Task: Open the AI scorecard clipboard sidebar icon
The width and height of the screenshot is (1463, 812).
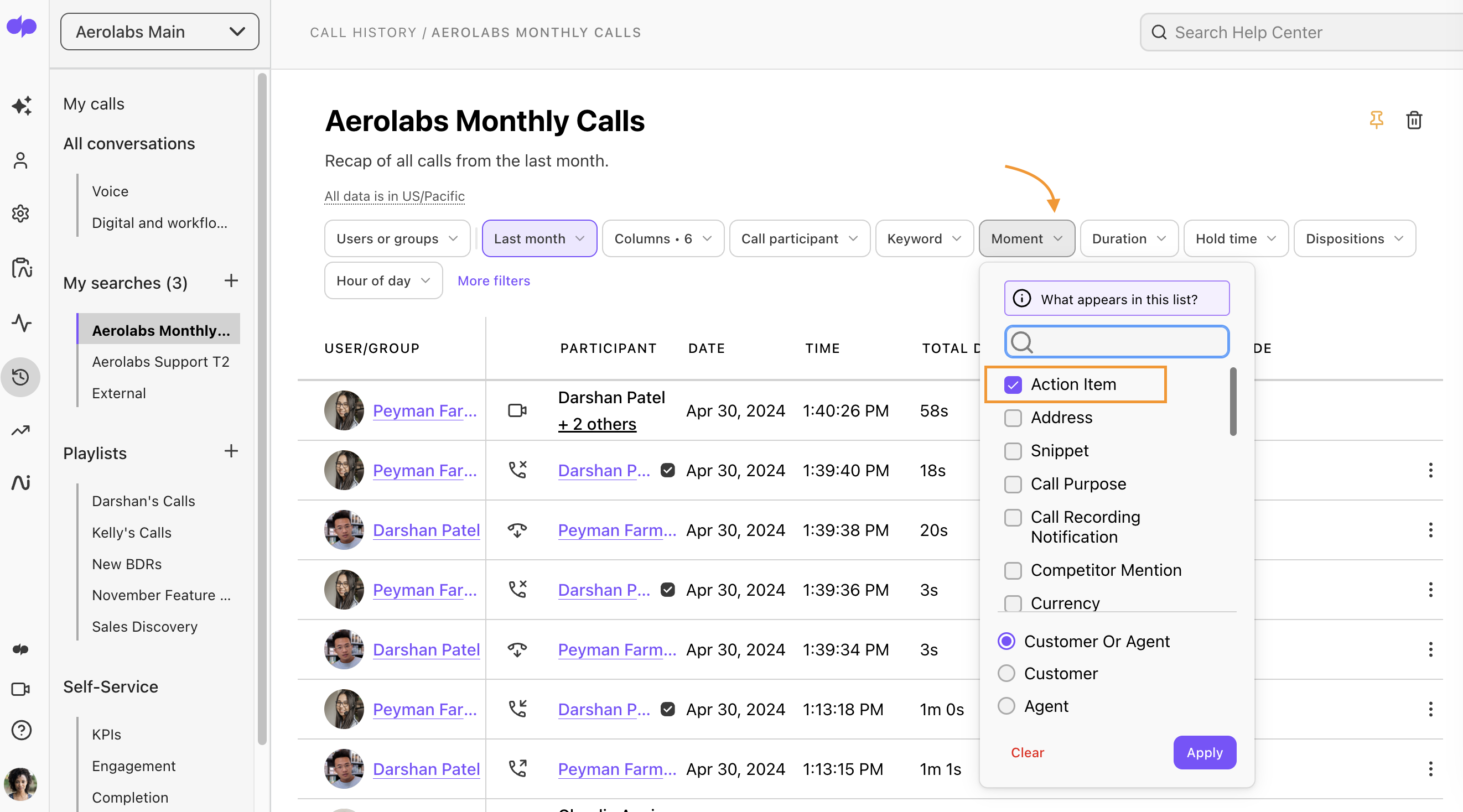Action: point(22,268)
